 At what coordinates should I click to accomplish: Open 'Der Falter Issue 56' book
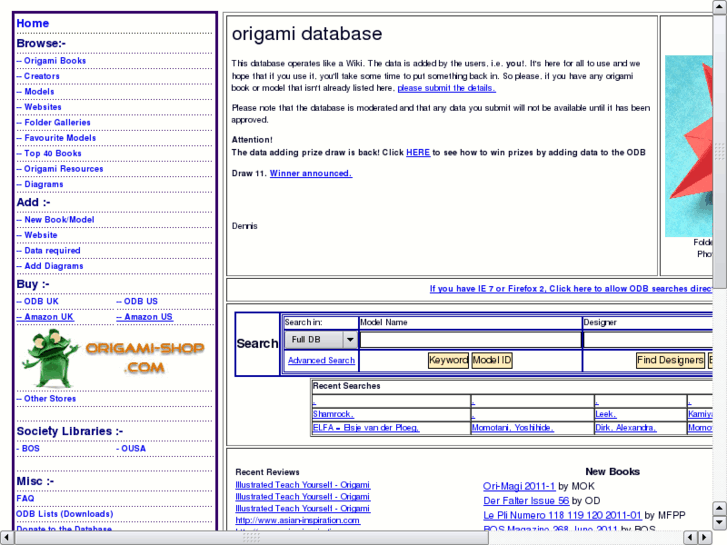click(x=526, y=500)
